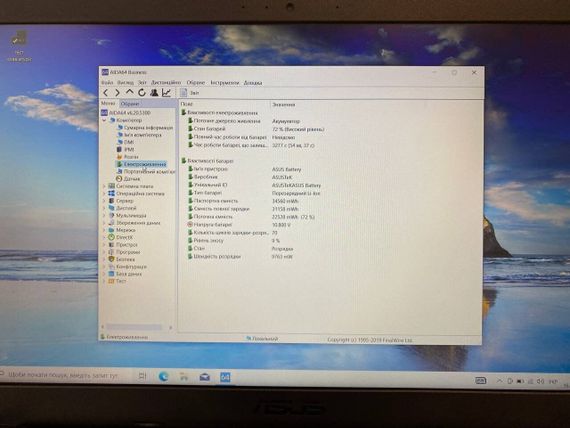Expand the Системна плата tree node

104,186
